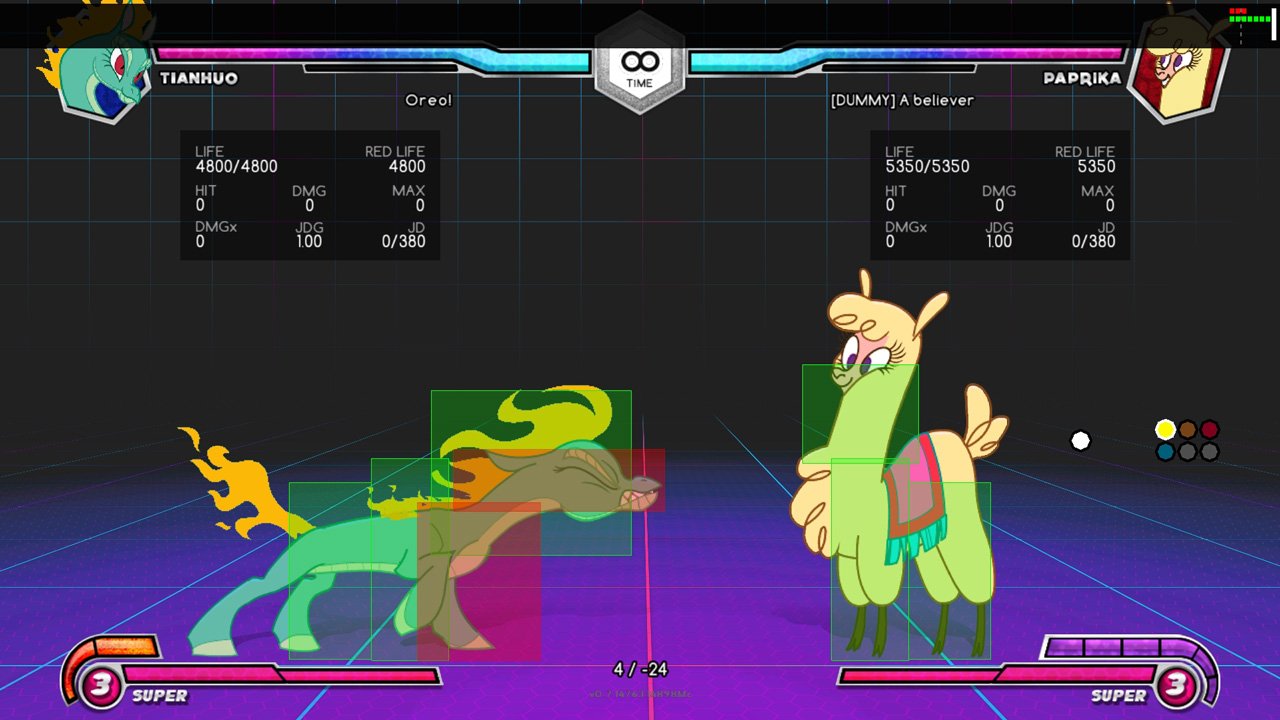Click Paprika's super level 3 badge
The image size is (1280, 720).
click(1177, 685)
